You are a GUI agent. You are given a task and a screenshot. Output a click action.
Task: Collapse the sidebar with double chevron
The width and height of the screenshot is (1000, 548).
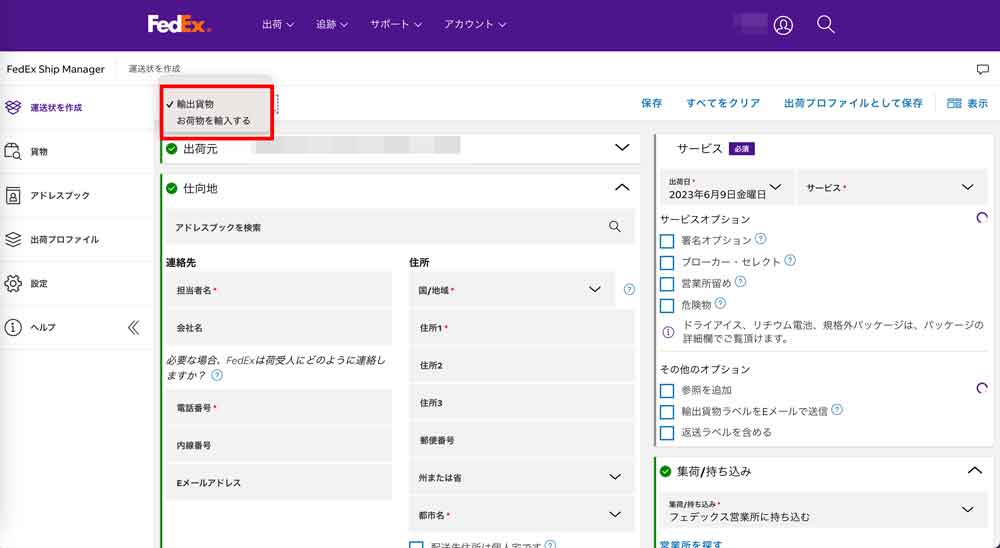click(x=133, y=327)
